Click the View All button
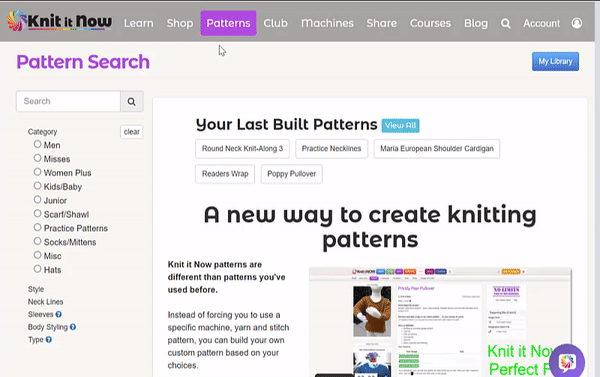Screen dimensions: 600x377 (x=400, y=126)
